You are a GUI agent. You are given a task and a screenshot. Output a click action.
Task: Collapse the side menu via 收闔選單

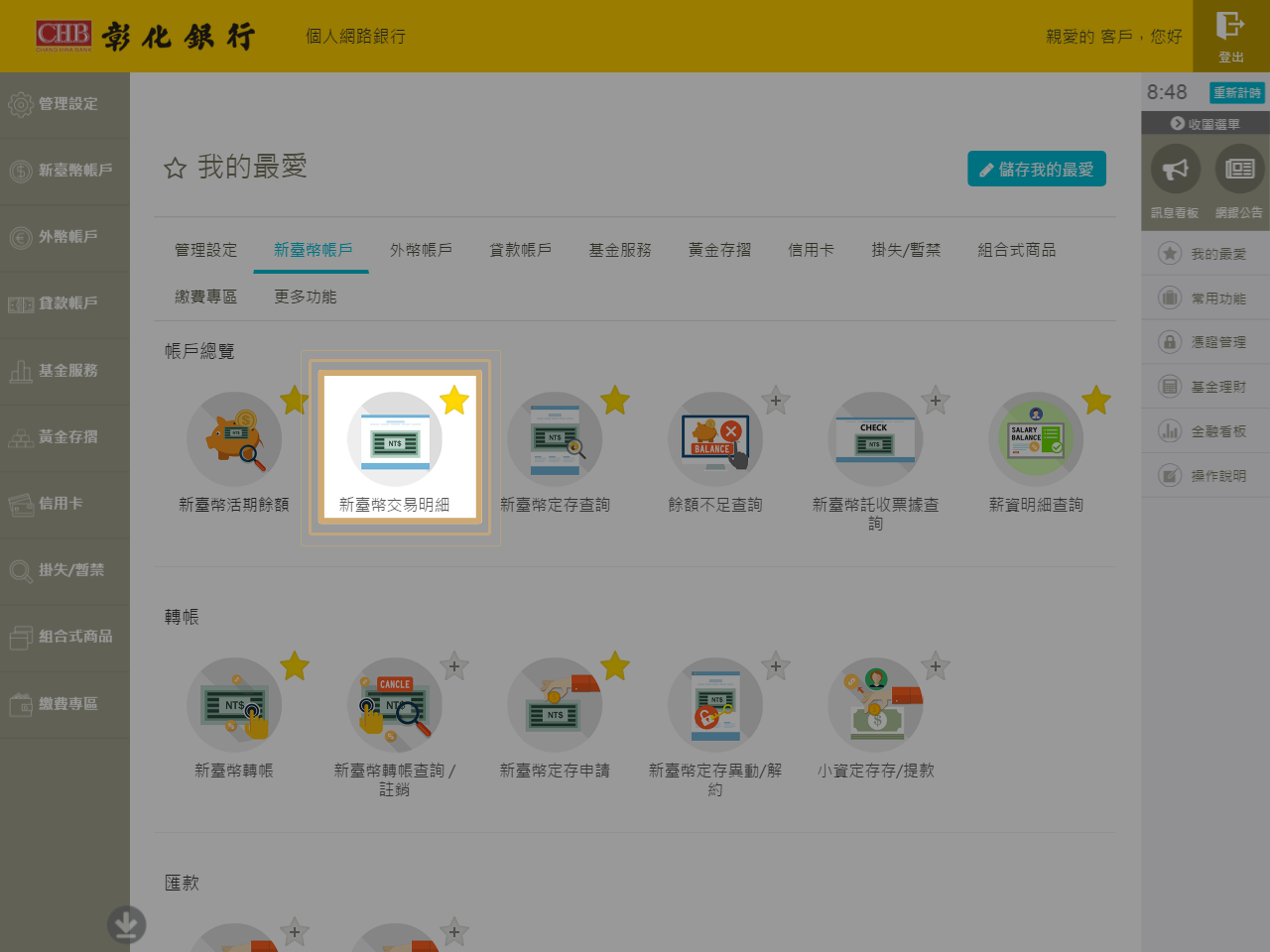click(1205, 124)
